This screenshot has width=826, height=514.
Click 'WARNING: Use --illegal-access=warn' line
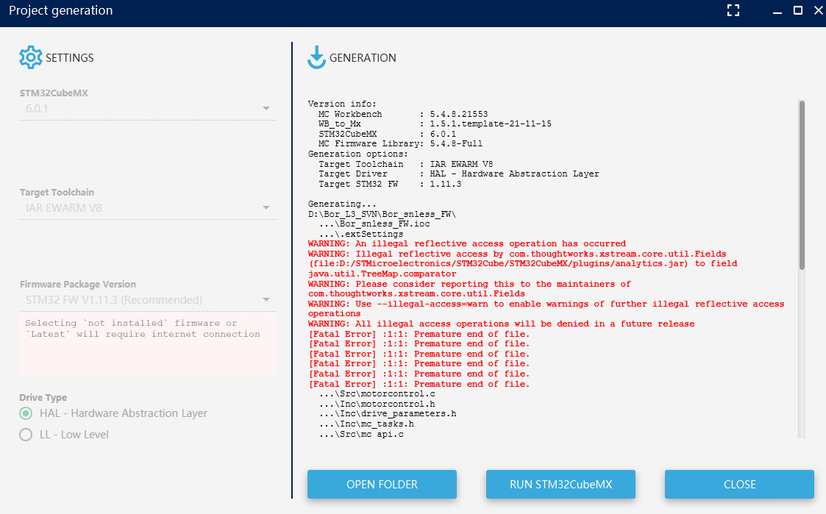pos(546,304)
